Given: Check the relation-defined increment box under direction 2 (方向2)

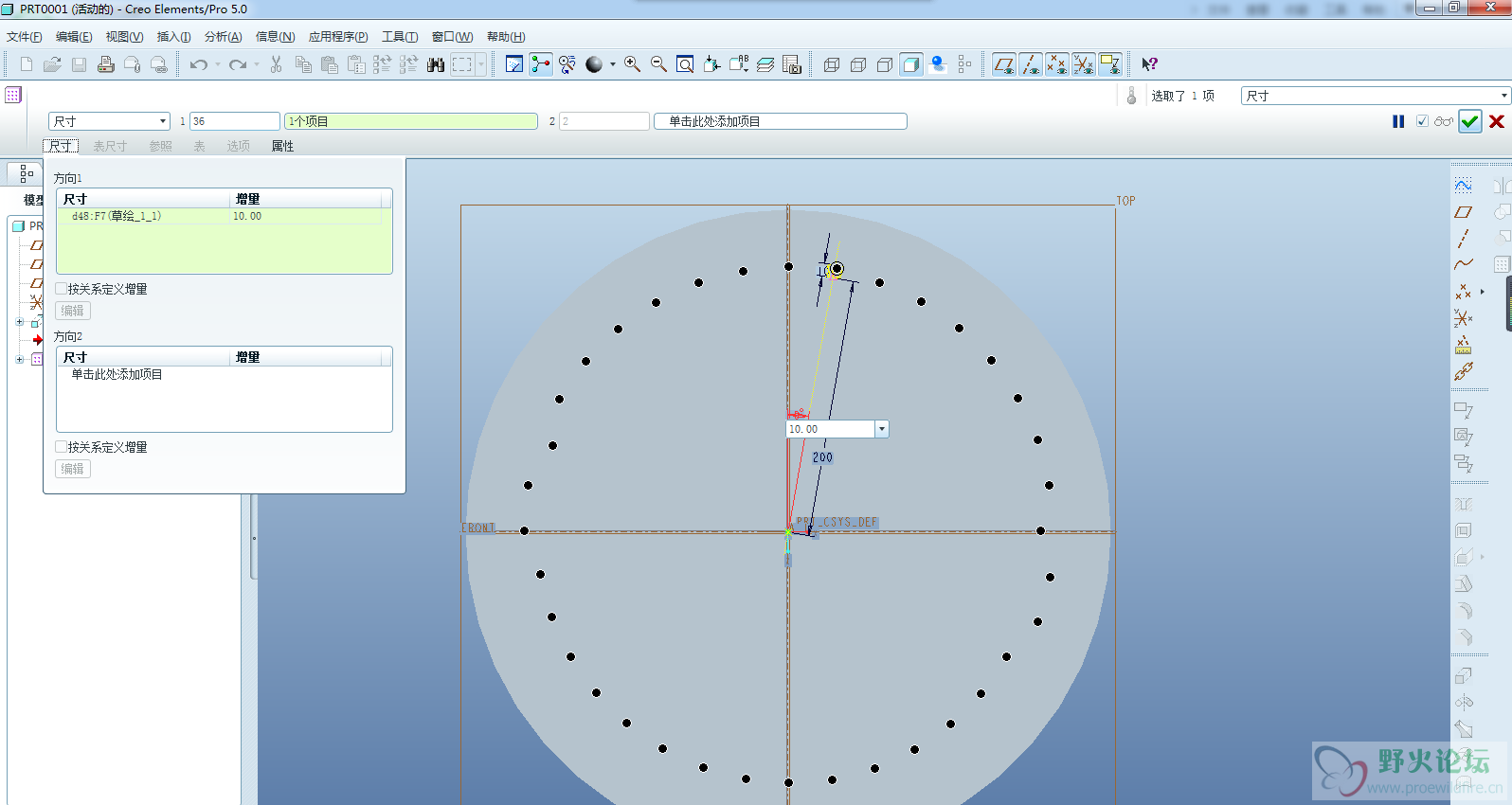Looking at the screenshot, I should pyautogui.click(x=62, y=447).
